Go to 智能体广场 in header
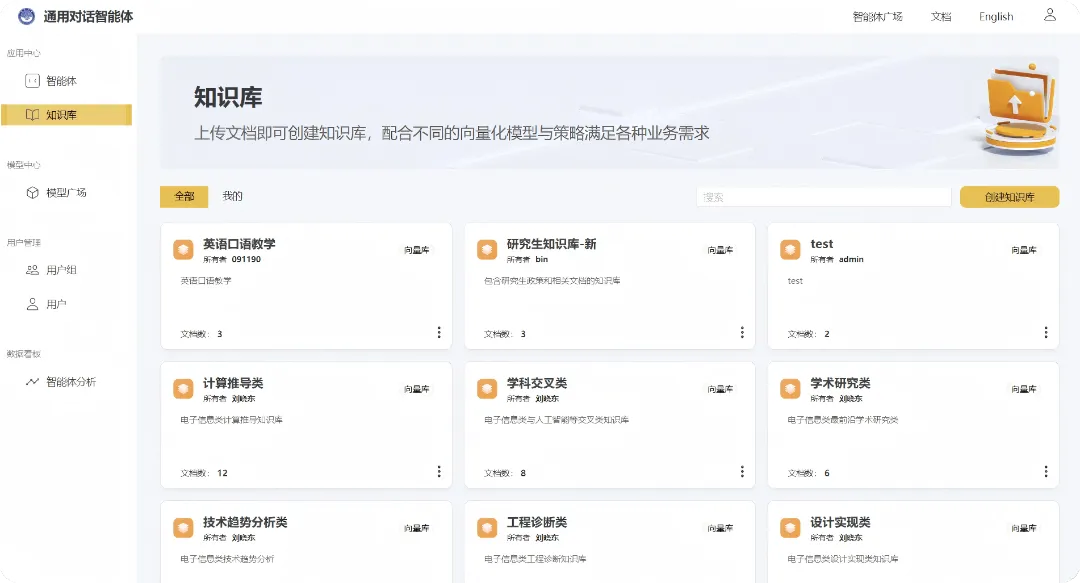Image resolution: width=1080 pixels, height=583 pixels. click(878, 17)
